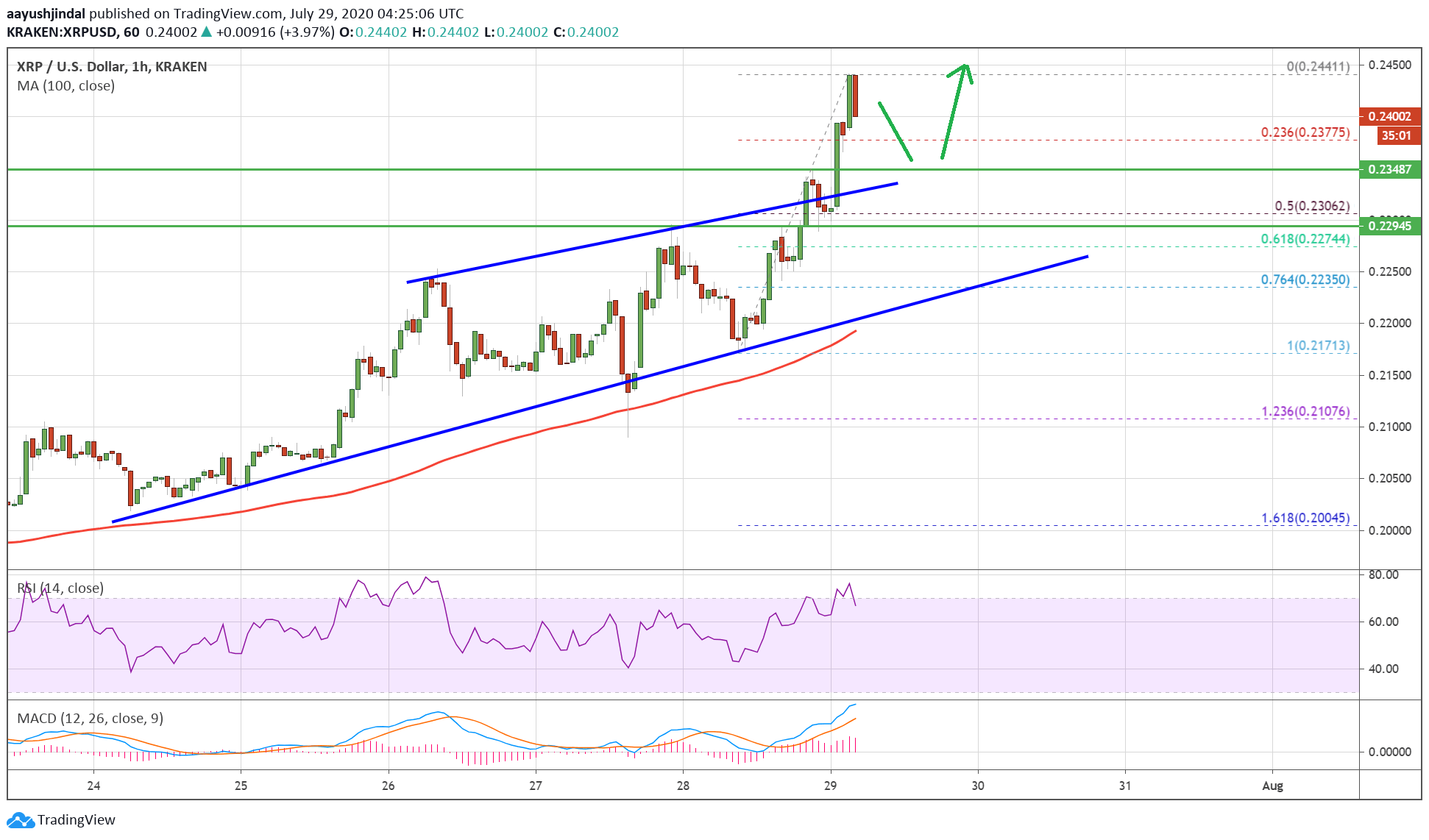
Task: Click the aayushjindal author name
Action: click(x=46, y=14)
